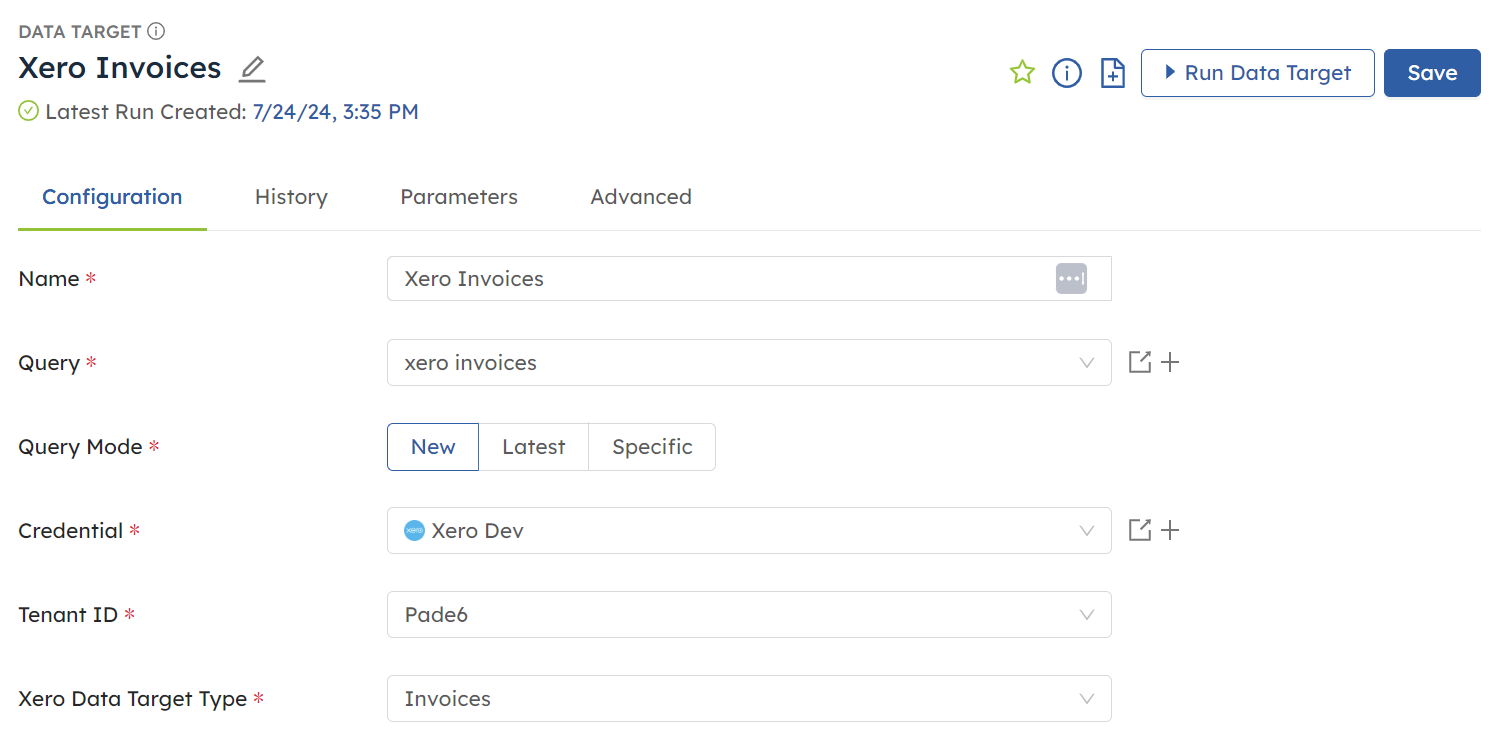This screenshot has height=736, width=1498.
Task: Create a new query with the plus icon
Action: pyautogui.click(x=1170, y=362)
